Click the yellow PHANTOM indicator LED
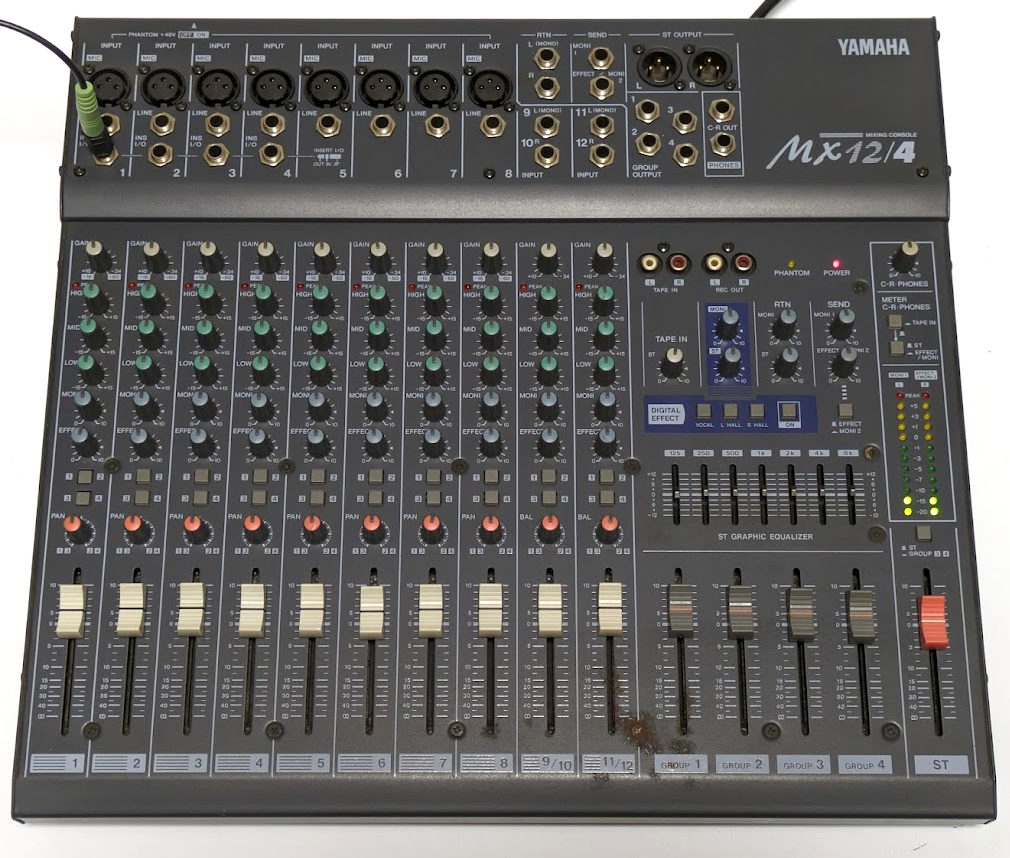 (x=791, y=264)
